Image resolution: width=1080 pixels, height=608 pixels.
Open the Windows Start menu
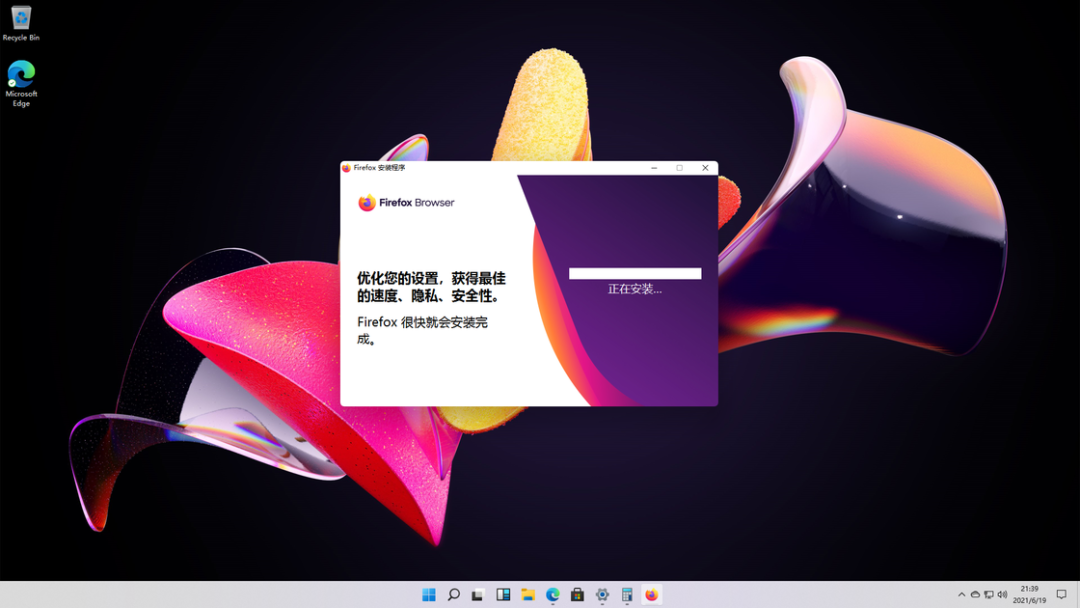pos(428,594)
